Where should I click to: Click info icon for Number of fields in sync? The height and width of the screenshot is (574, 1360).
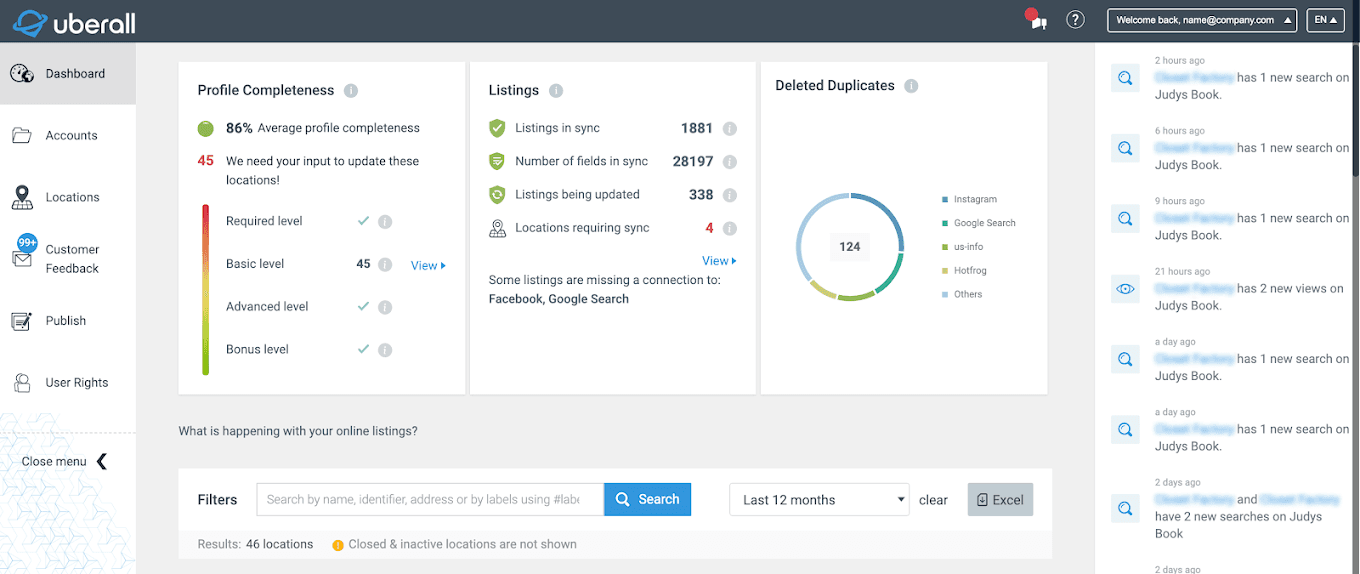[730, 162]
